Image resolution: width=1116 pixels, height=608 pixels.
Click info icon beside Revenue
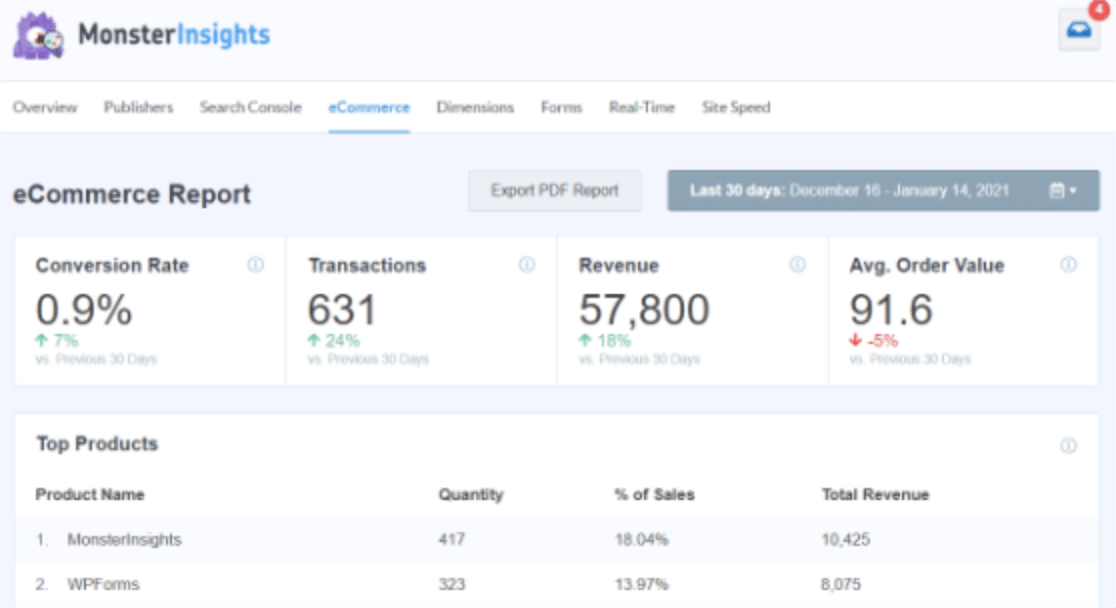[797, 265]
